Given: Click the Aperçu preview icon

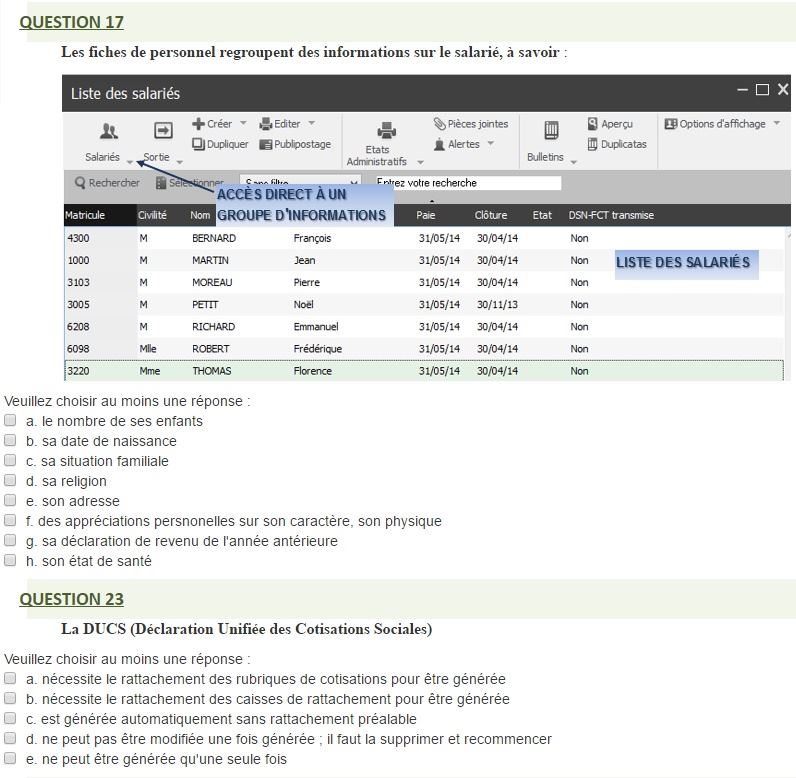Looking at the screenshot, I should coord(592,124).
